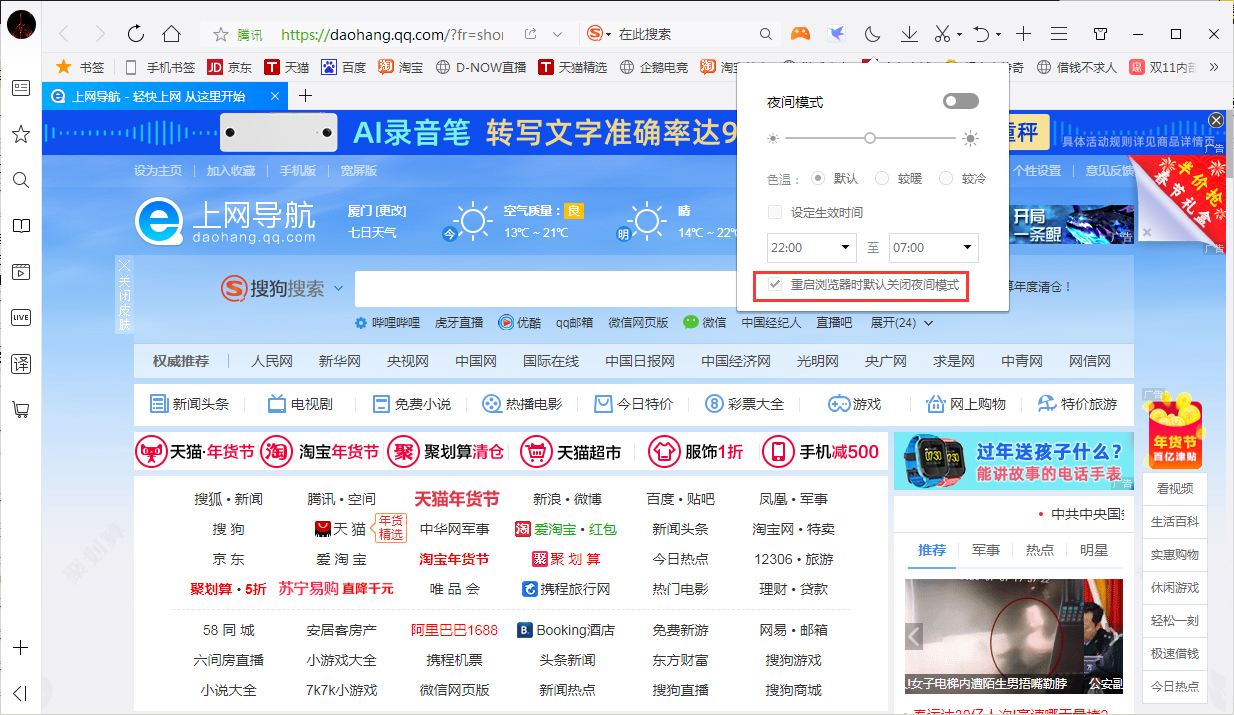Switch to the 军事 news tab
1234x715 pixels.
pyautogui.click(x=986, y=549)
